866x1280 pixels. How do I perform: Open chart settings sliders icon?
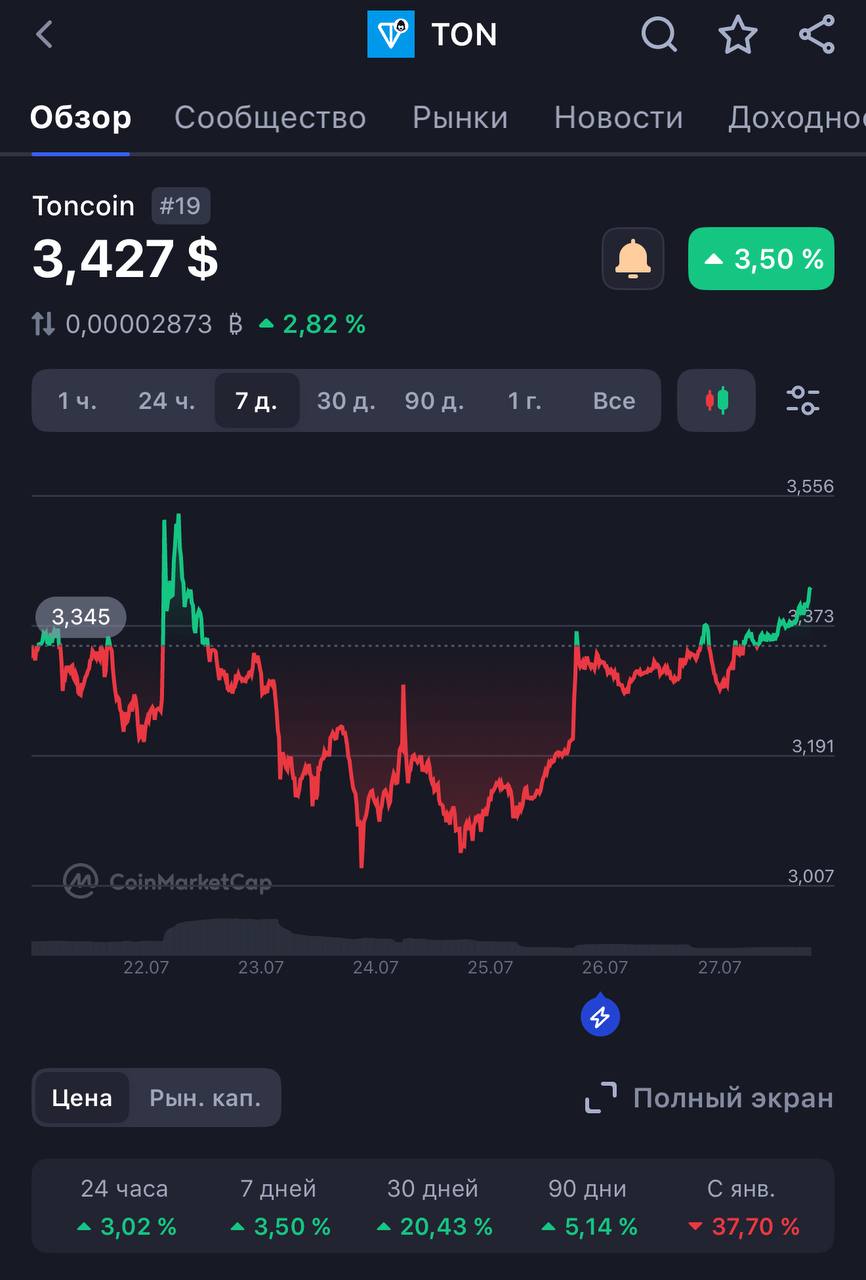(x=802, y=401)
